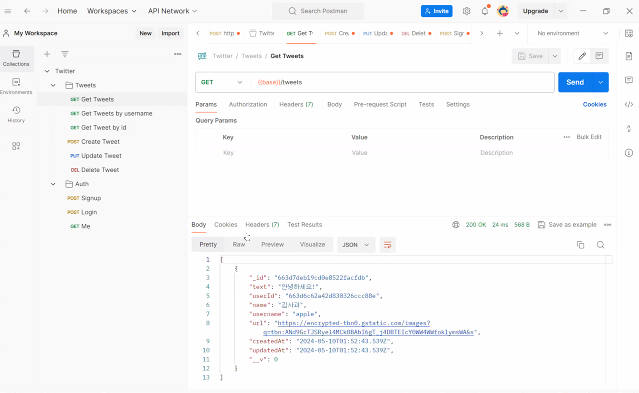639x393 pixels.
Task: Open collections panel more options ellipsis
Action: pyautogui.click(x=177, y=54)
